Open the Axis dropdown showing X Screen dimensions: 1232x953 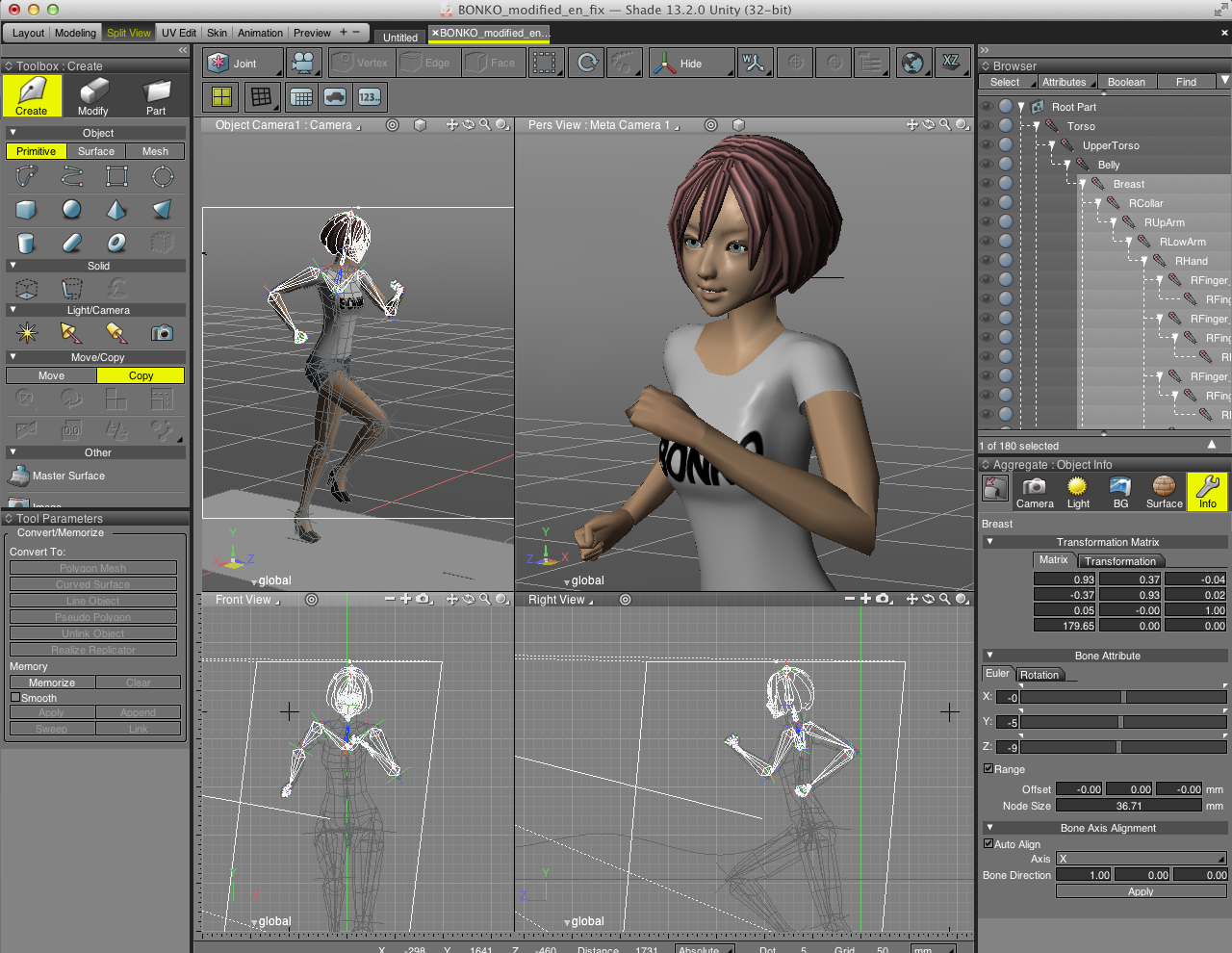point(1141,858)
